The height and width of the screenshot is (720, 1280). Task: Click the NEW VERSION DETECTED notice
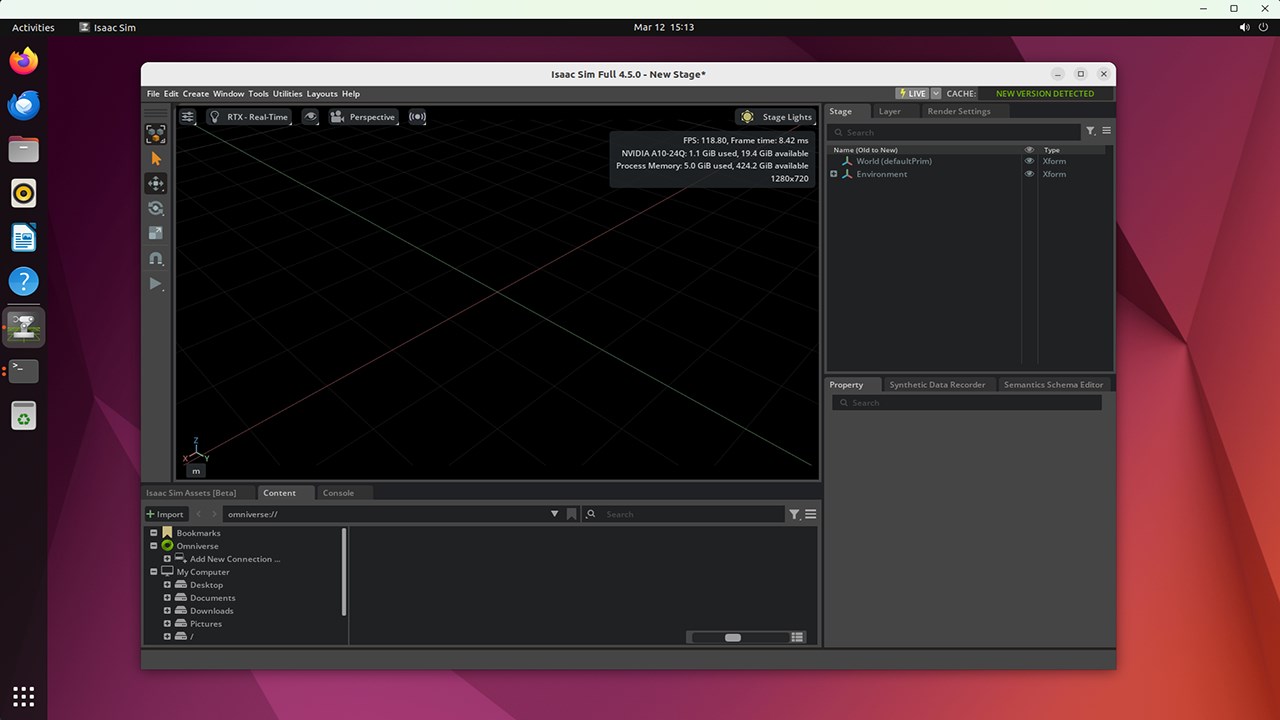1045,94
